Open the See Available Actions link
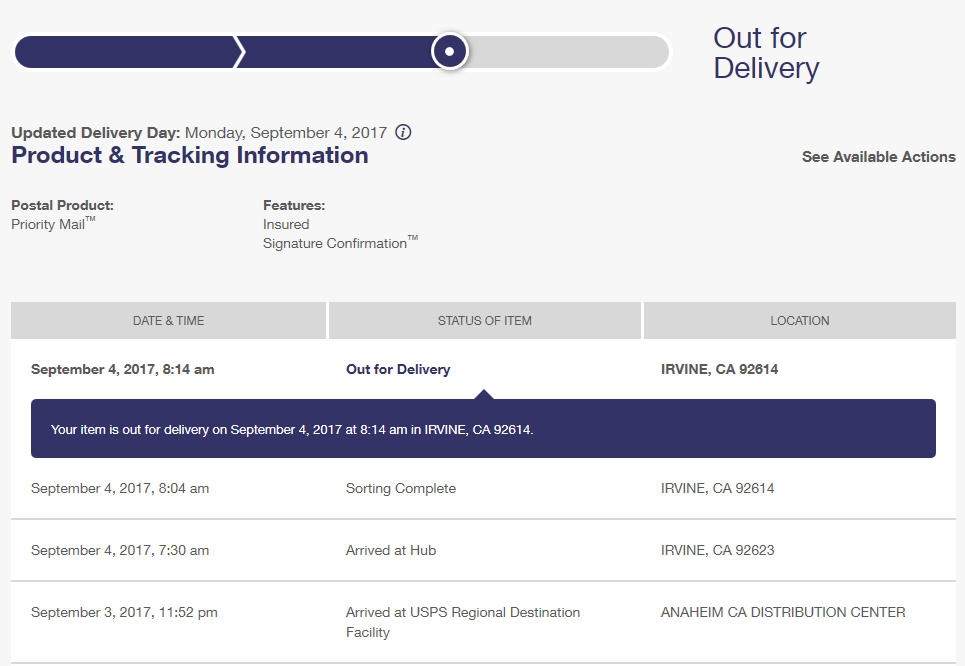Viewport: 965px width, 666px height. point(878,157)
